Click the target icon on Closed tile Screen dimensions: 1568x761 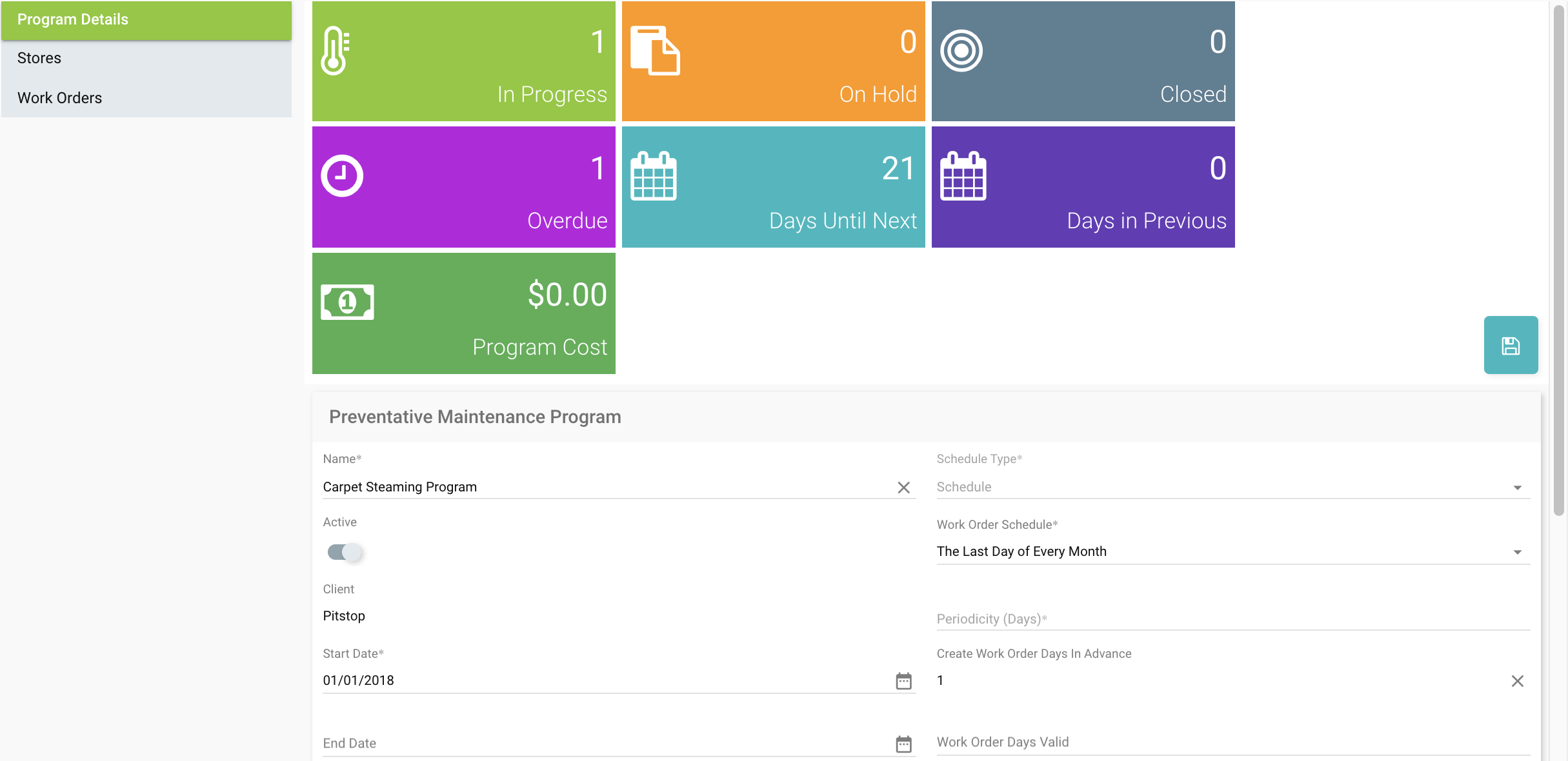(x=961, y=51)
